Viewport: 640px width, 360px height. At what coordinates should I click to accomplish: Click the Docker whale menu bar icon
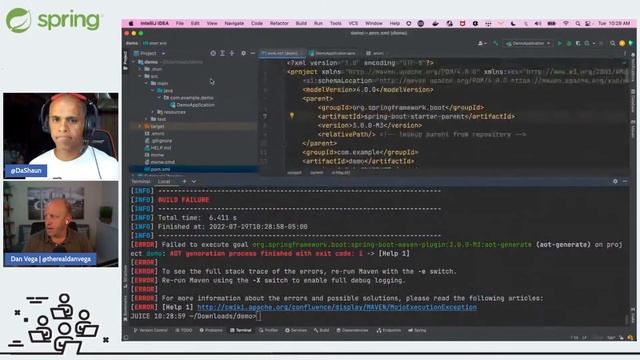pos(436,24)
